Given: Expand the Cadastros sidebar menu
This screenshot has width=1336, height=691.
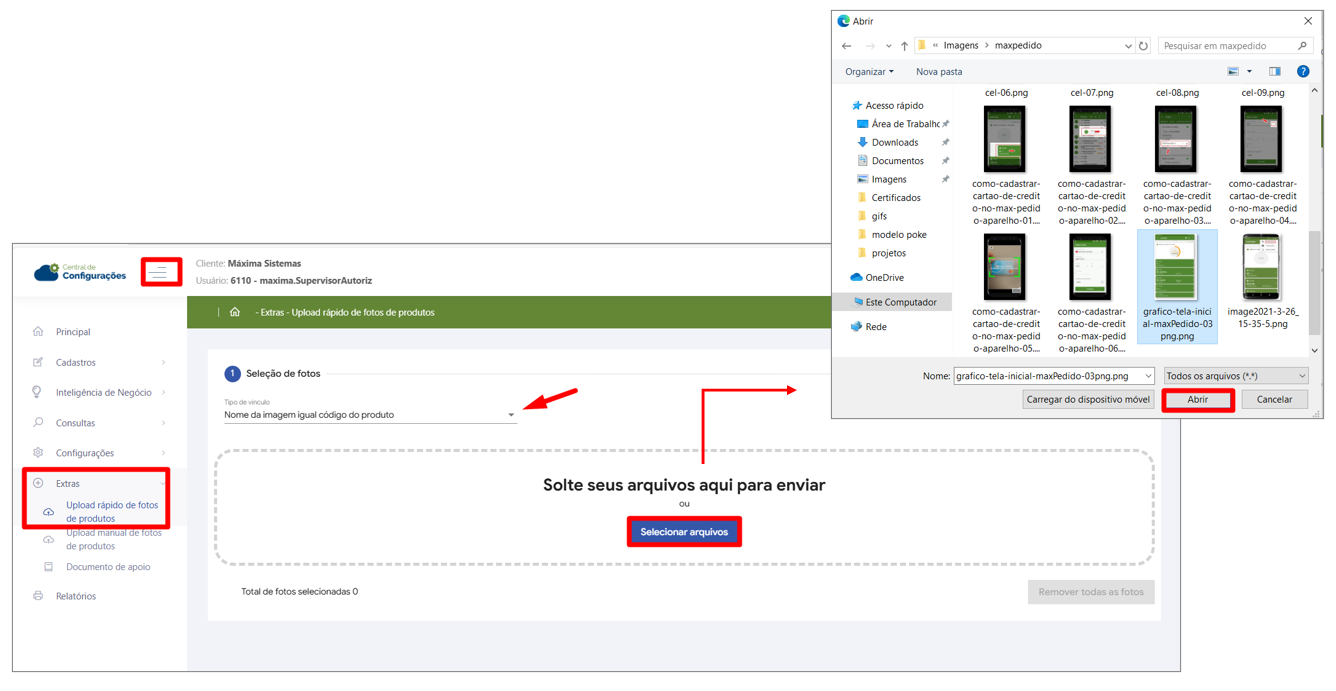Looking at the screenshot, I should pyautogui.click(x=76, y=362).
